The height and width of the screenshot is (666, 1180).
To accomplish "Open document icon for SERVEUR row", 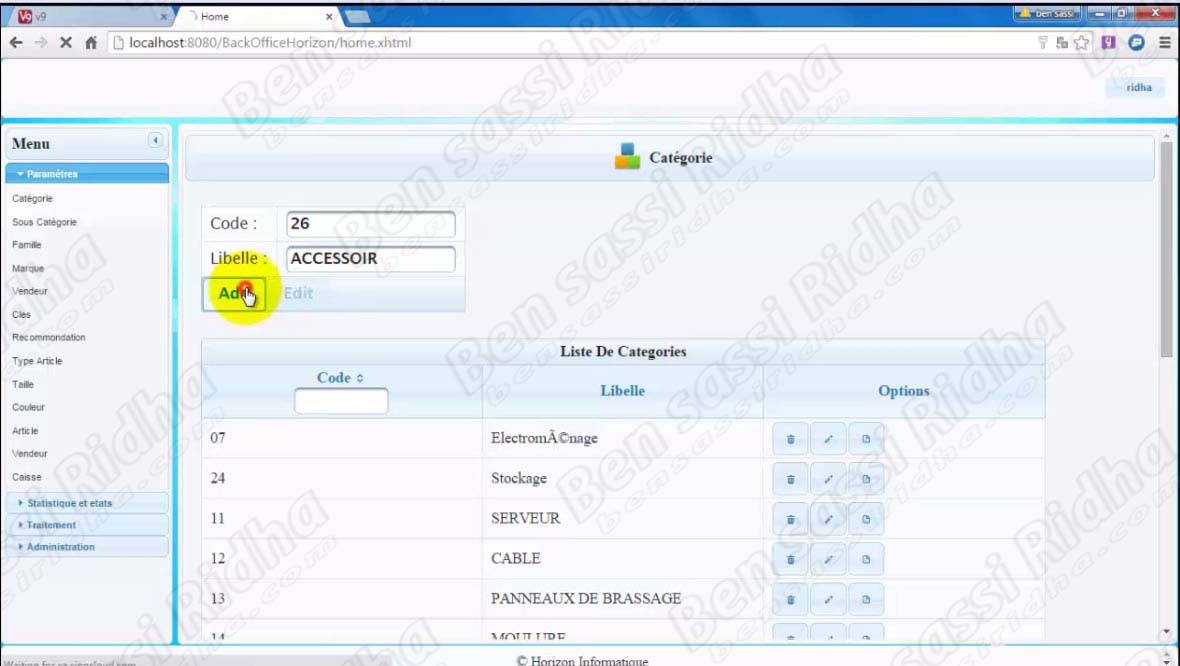I will pos(866,519).
